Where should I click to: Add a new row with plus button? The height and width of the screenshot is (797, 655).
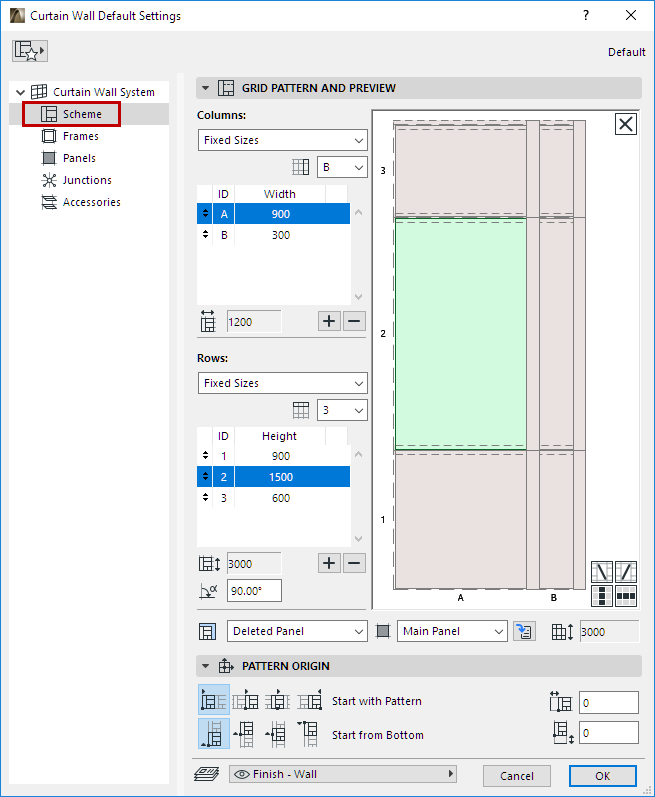pos(329,563)
